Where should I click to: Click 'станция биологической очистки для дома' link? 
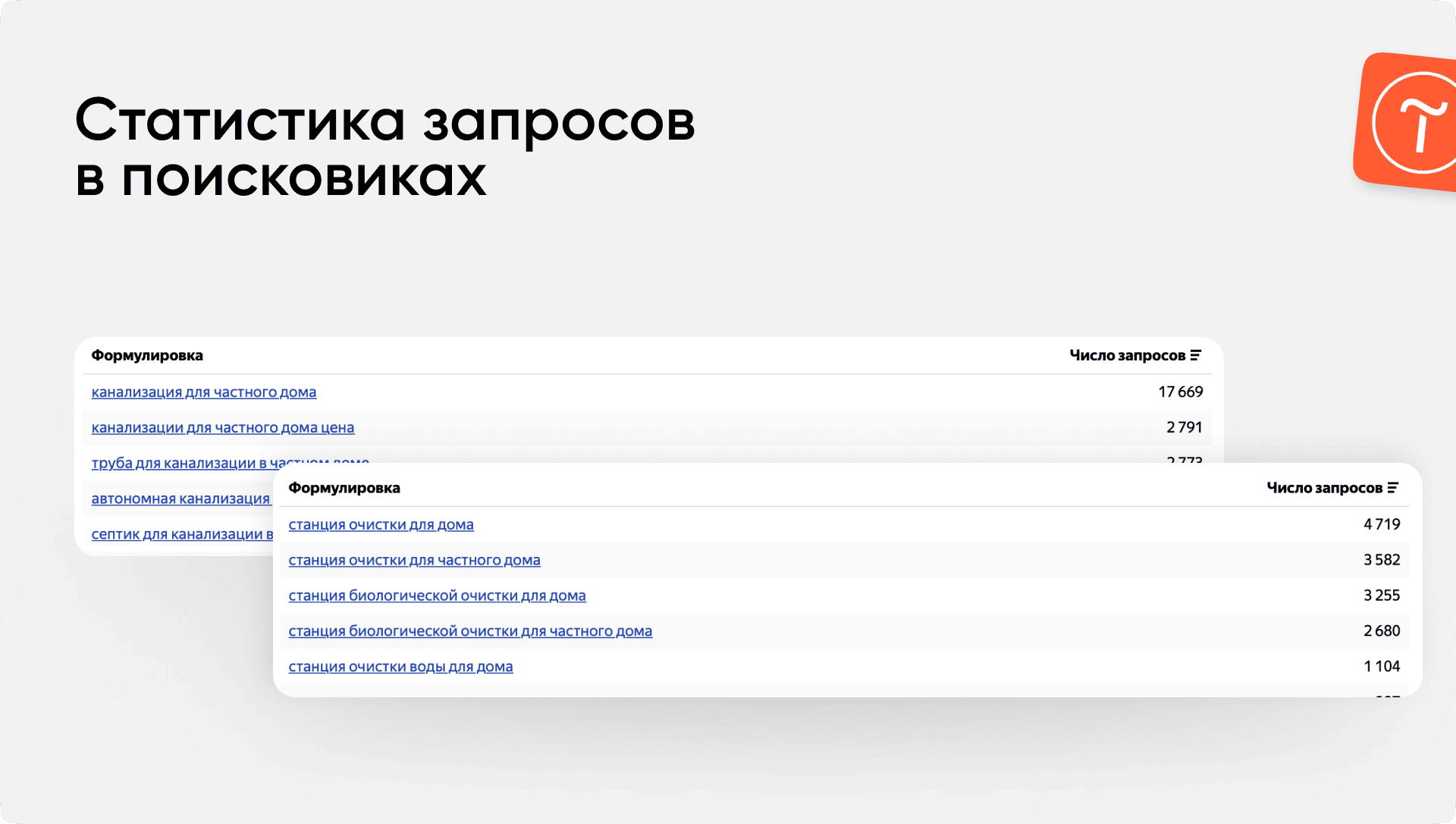[x=437, y=596]
